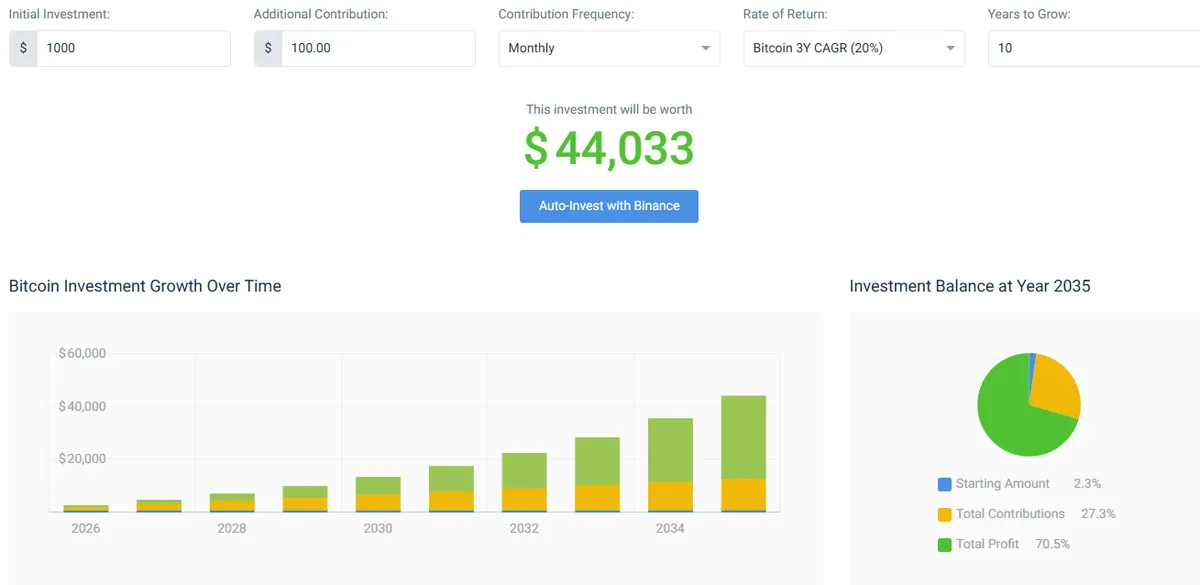Click the 2.3% starting amount percentage
1200x585 pixels.
coord(1087,484)
